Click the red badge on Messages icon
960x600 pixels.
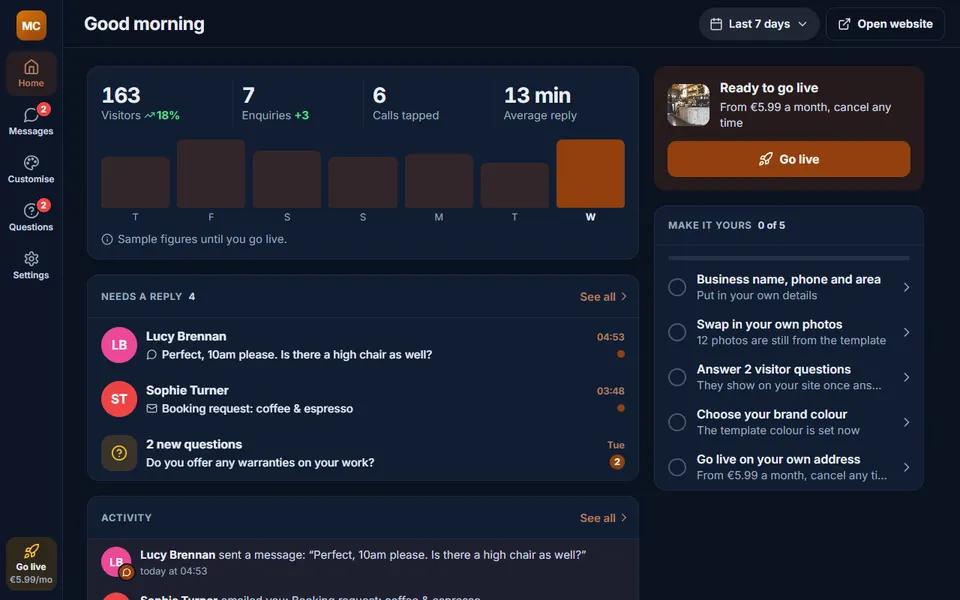coord(43,110)
